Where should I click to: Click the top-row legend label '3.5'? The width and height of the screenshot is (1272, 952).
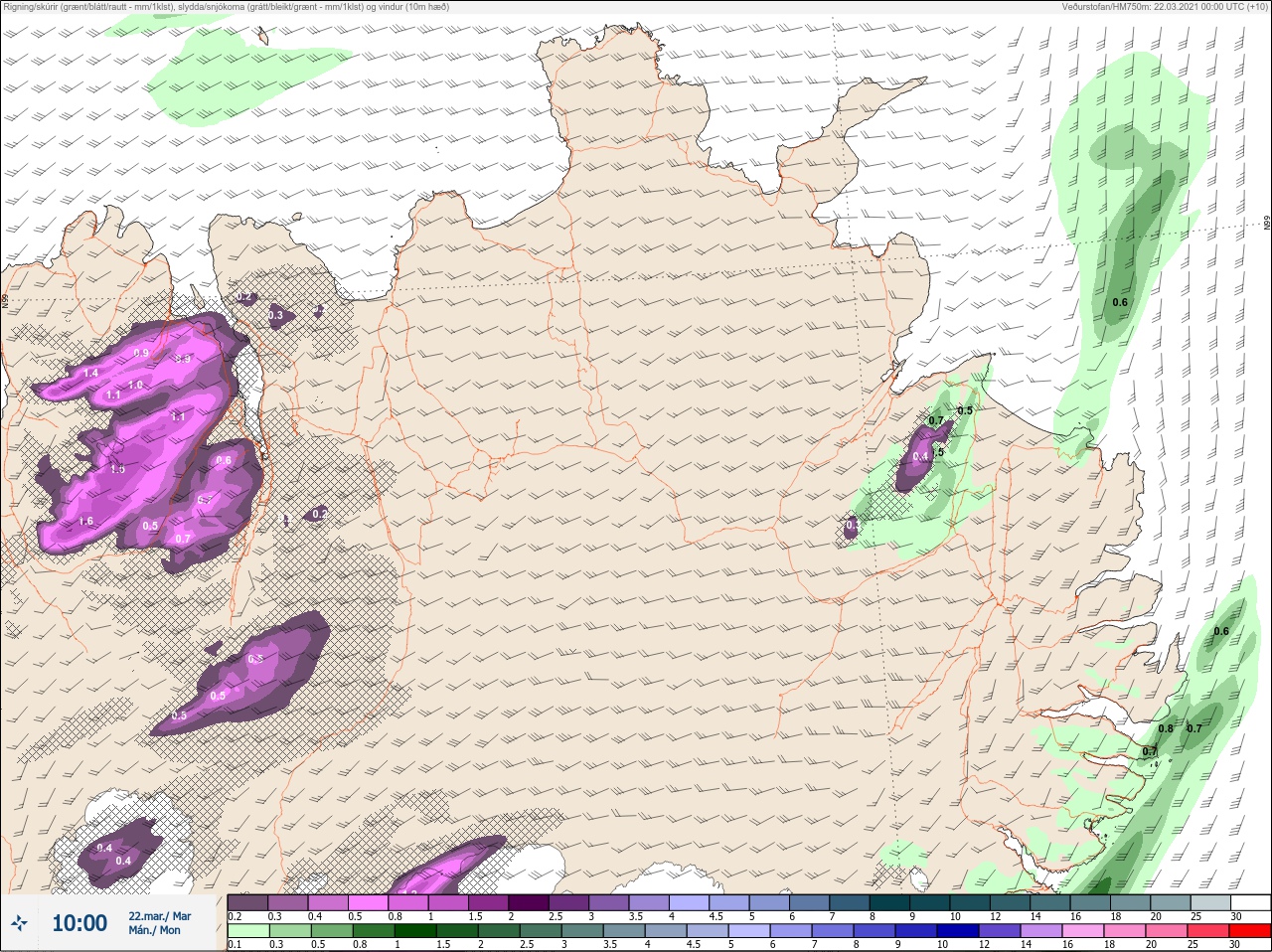tap(635, 916)
